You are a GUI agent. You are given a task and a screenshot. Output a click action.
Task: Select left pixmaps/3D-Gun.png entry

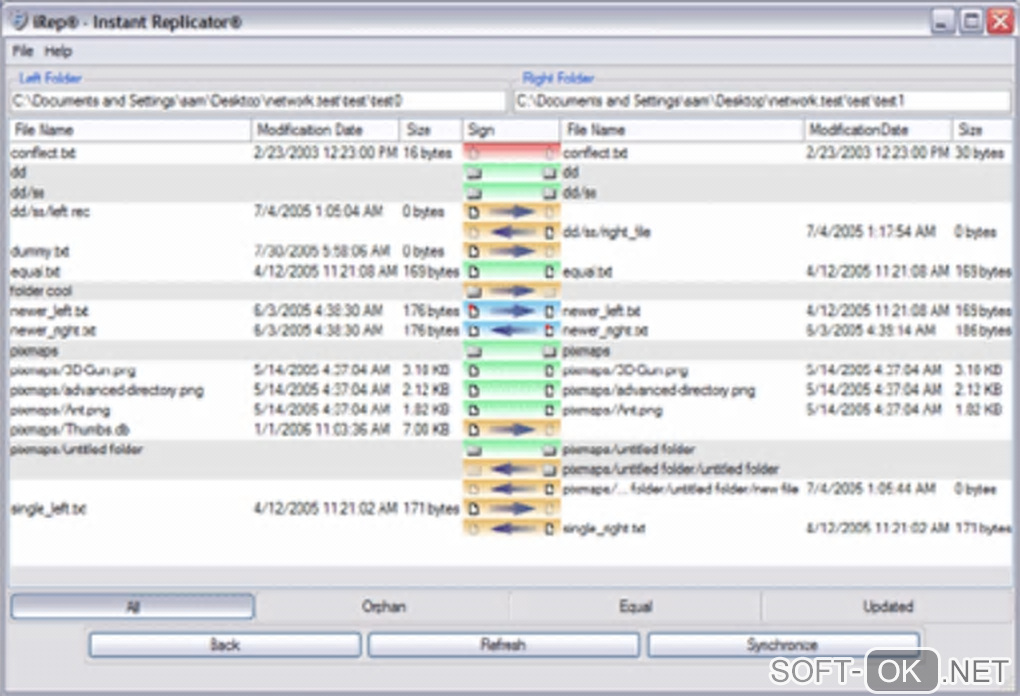(73, 371)
